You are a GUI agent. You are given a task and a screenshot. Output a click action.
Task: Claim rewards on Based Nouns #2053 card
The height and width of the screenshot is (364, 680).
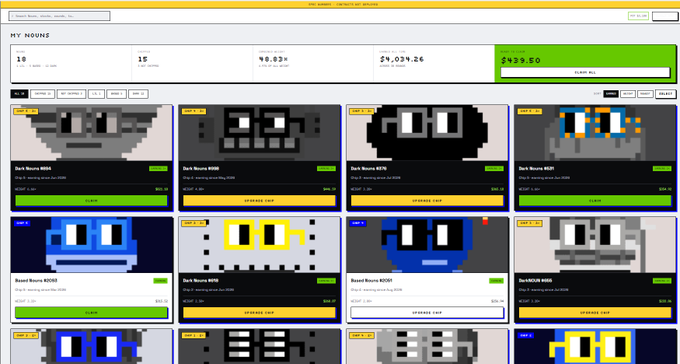point(91,312)
